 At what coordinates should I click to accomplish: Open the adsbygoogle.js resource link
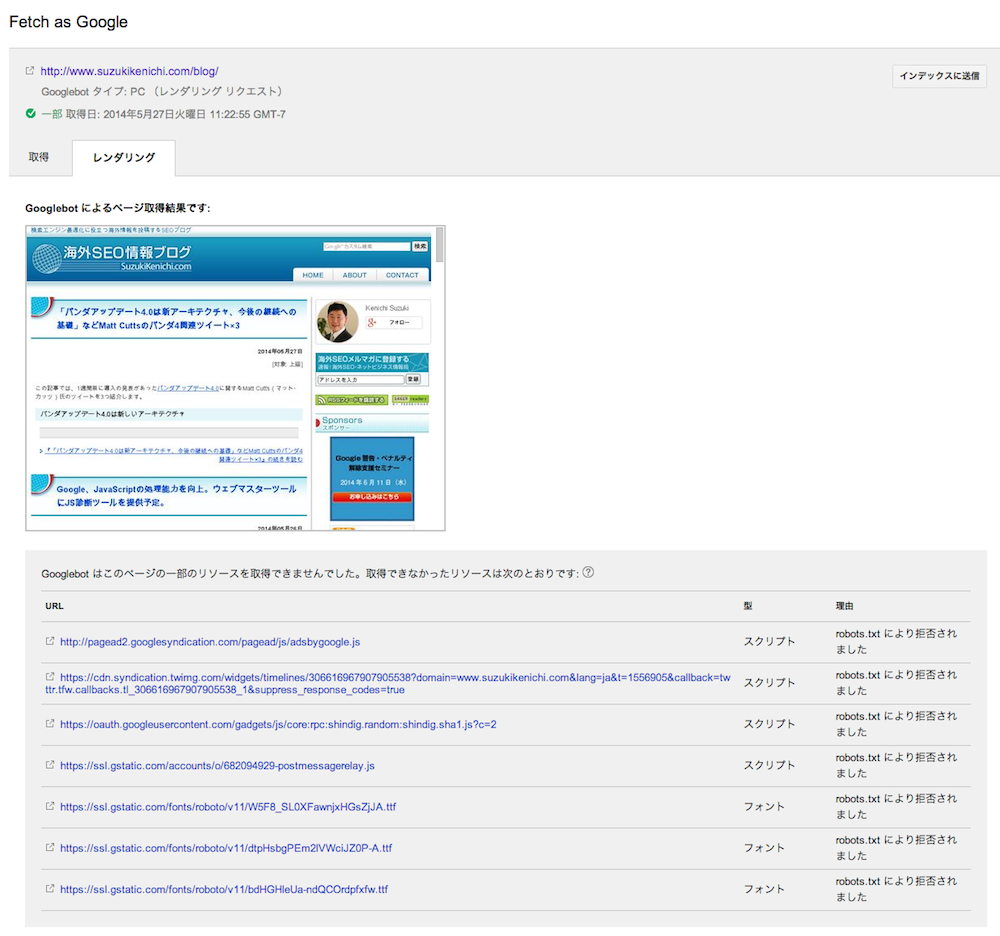pyautogui.click(x=210, y=642)
